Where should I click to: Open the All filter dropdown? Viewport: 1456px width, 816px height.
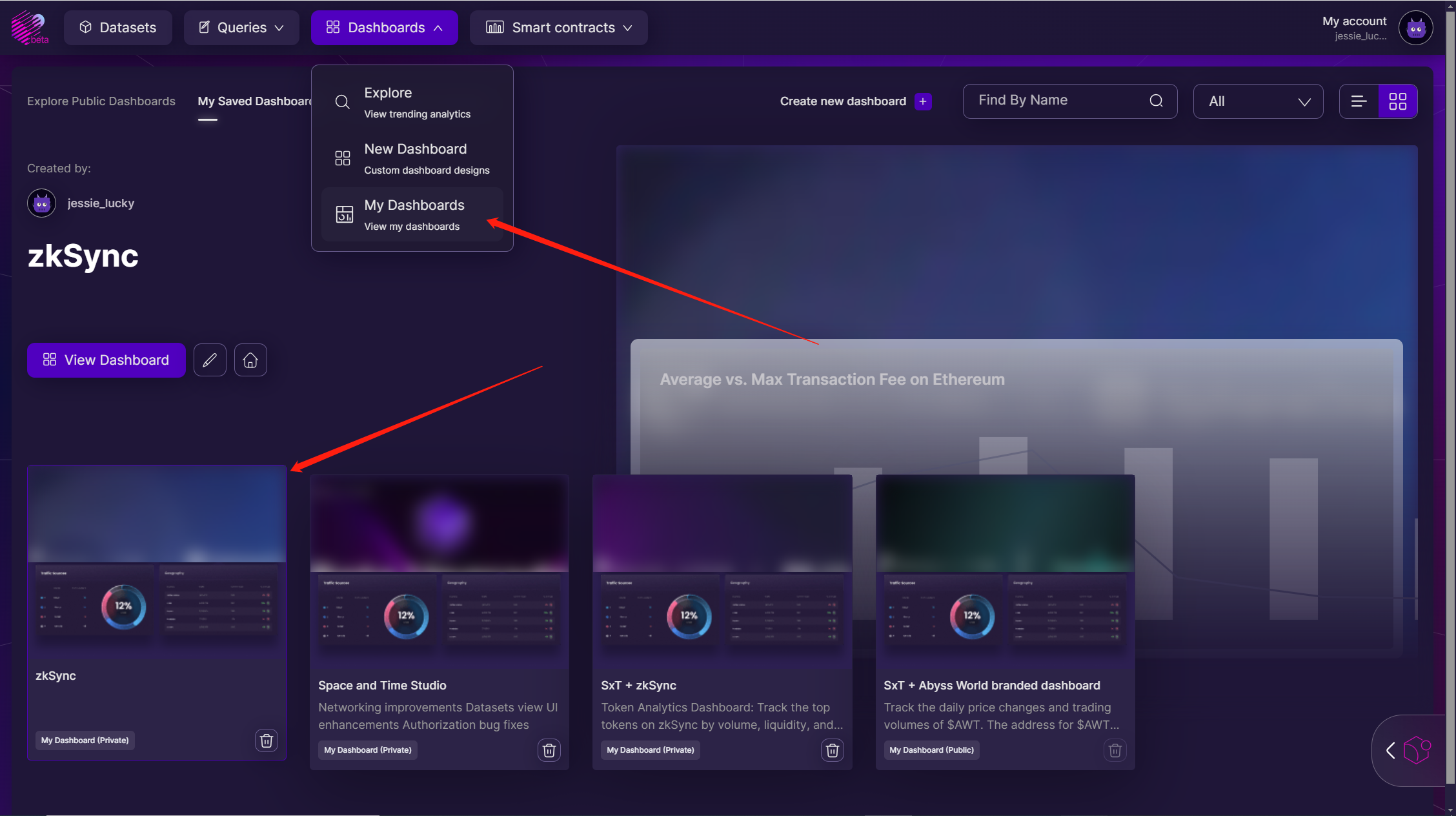(x=1258, y=101)
